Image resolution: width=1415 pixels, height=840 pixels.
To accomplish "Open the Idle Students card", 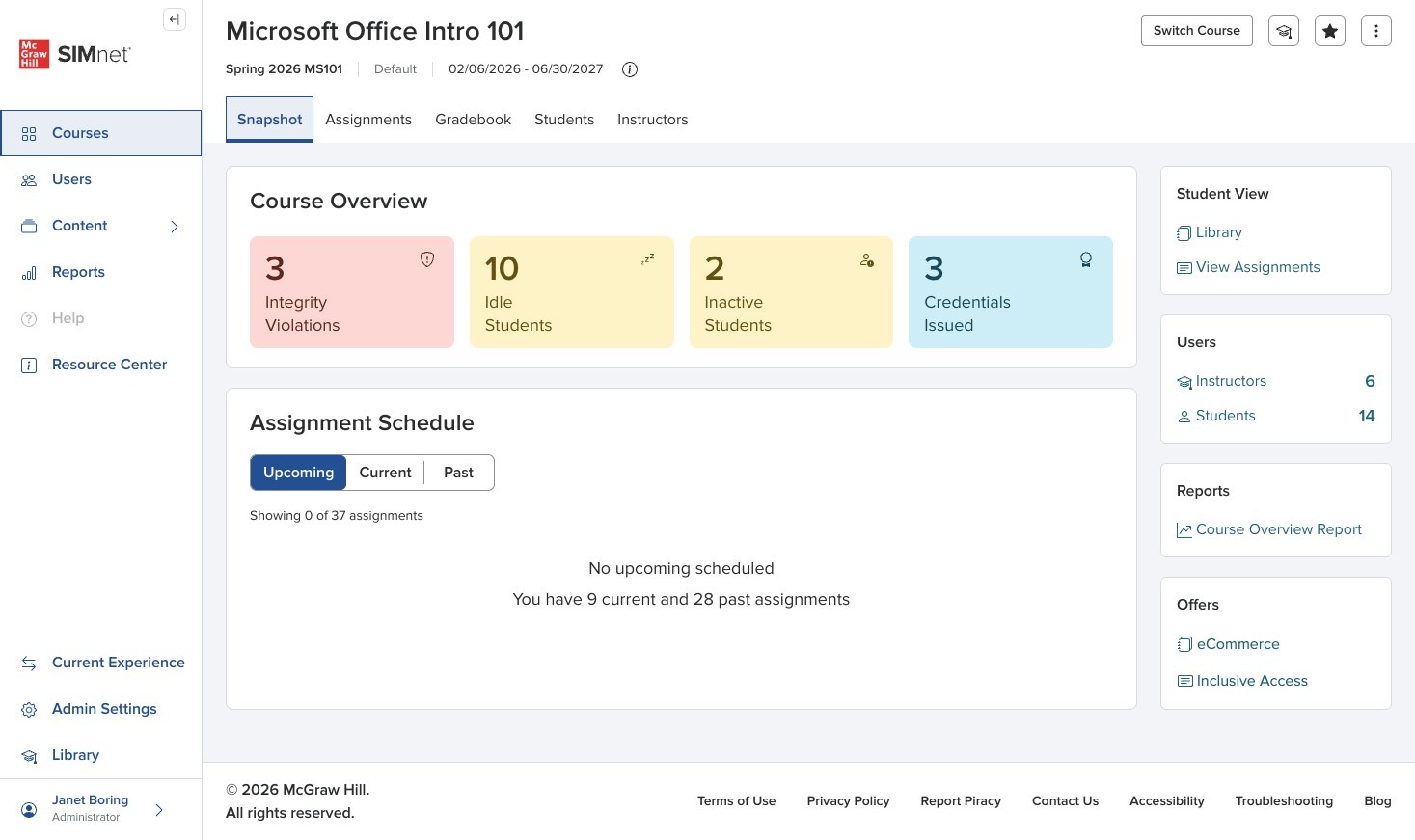I will coord(572,292).
